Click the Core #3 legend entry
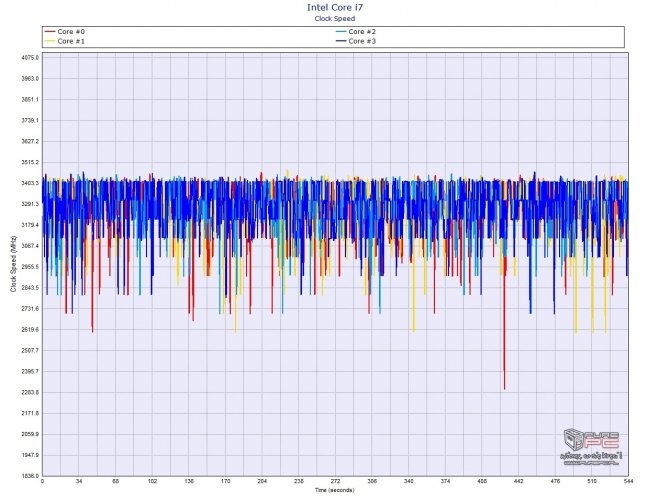The height and width of the screenshot is (502, 670). 356,41
